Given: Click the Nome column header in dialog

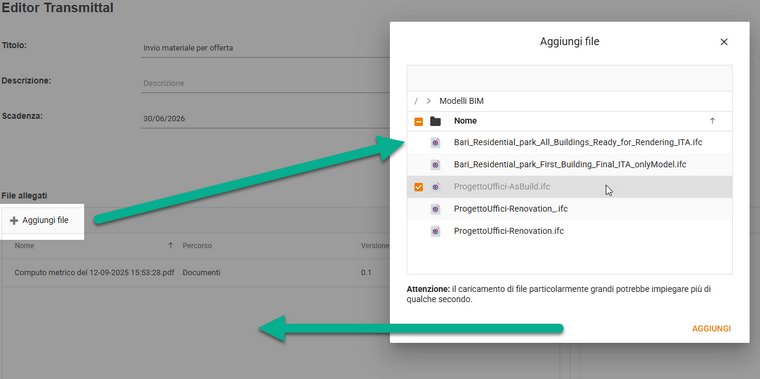Looking at the screenshot, I should tap(465, 121).
